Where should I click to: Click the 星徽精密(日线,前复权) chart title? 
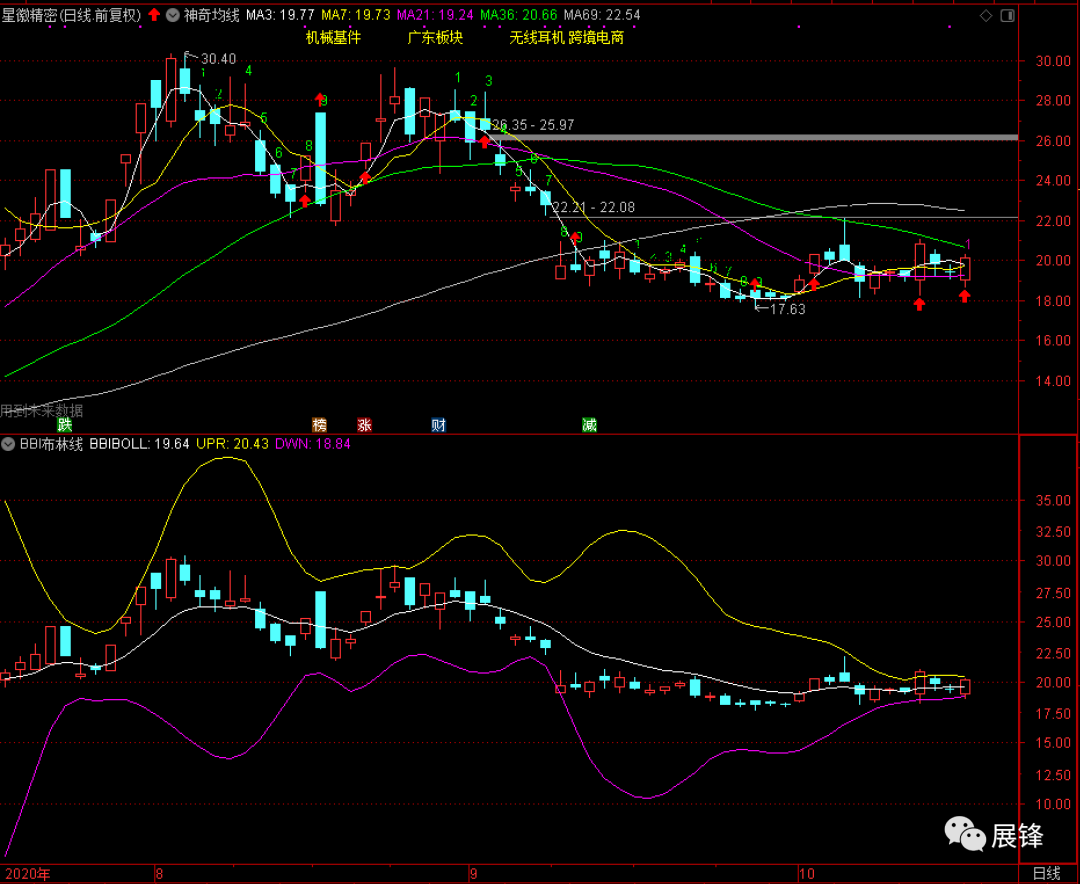(x=72, y=15)
